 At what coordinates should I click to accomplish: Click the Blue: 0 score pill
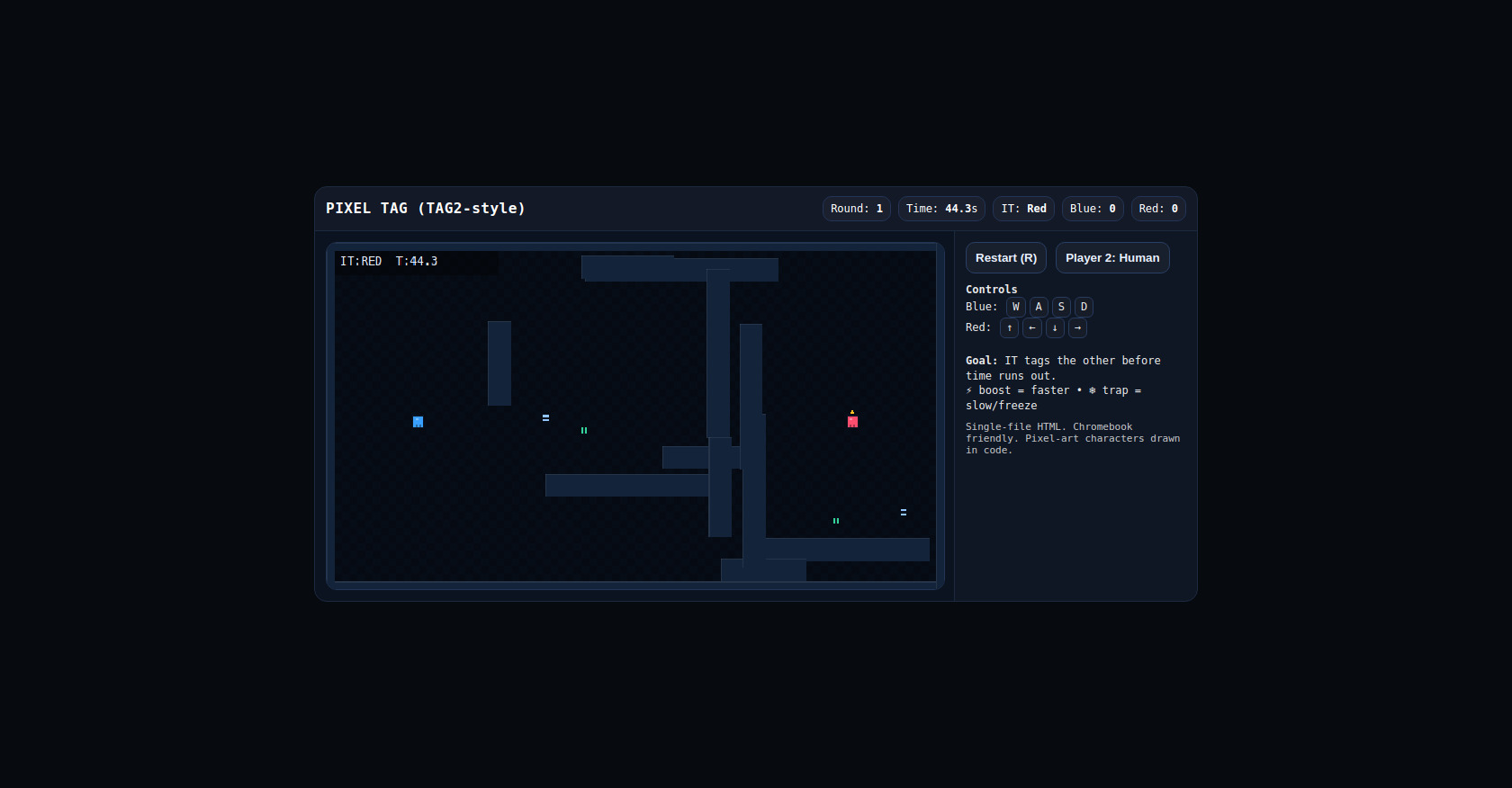click(x=1093, y=209)
